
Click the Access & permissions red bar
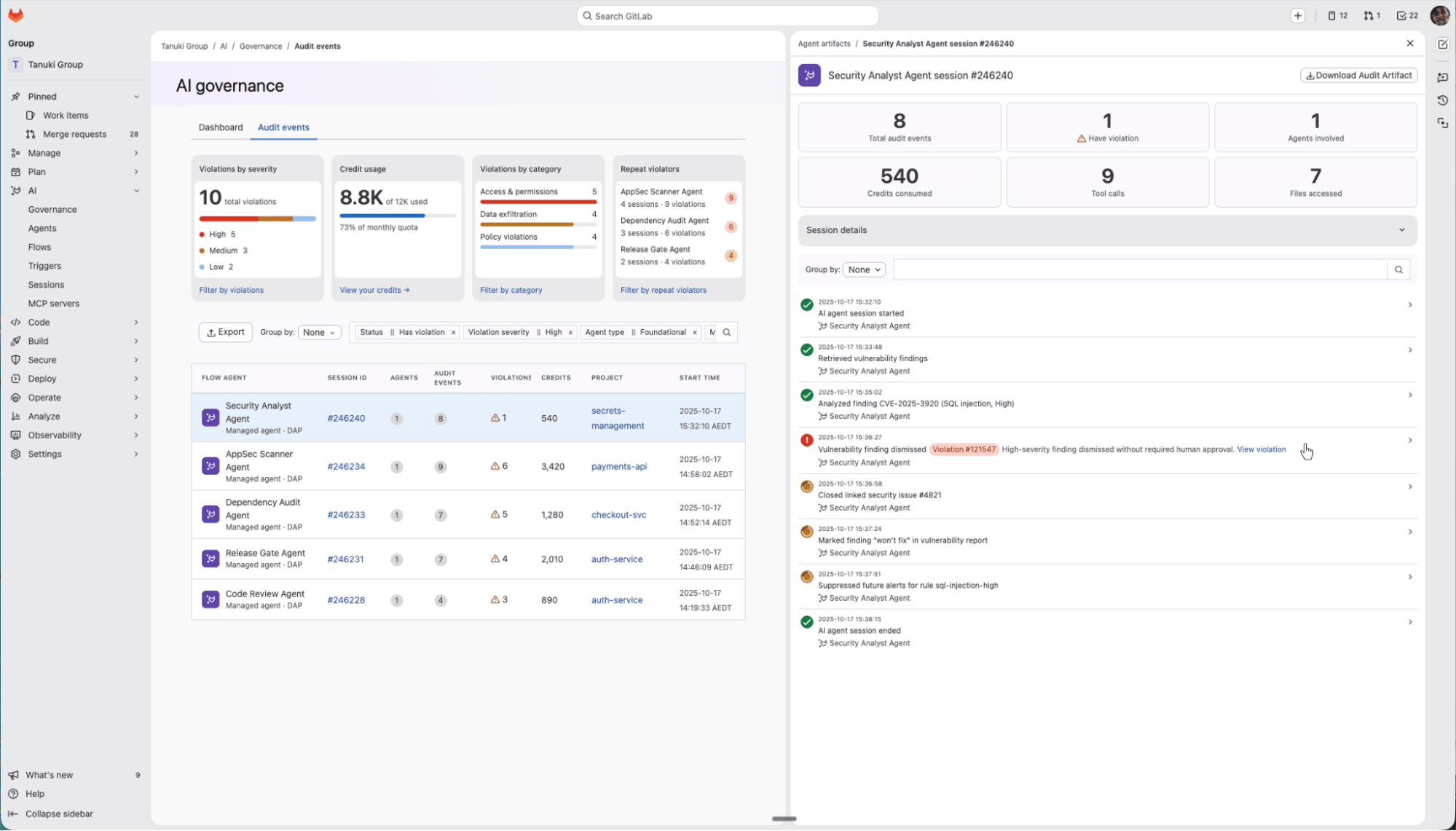click(538, 202)
